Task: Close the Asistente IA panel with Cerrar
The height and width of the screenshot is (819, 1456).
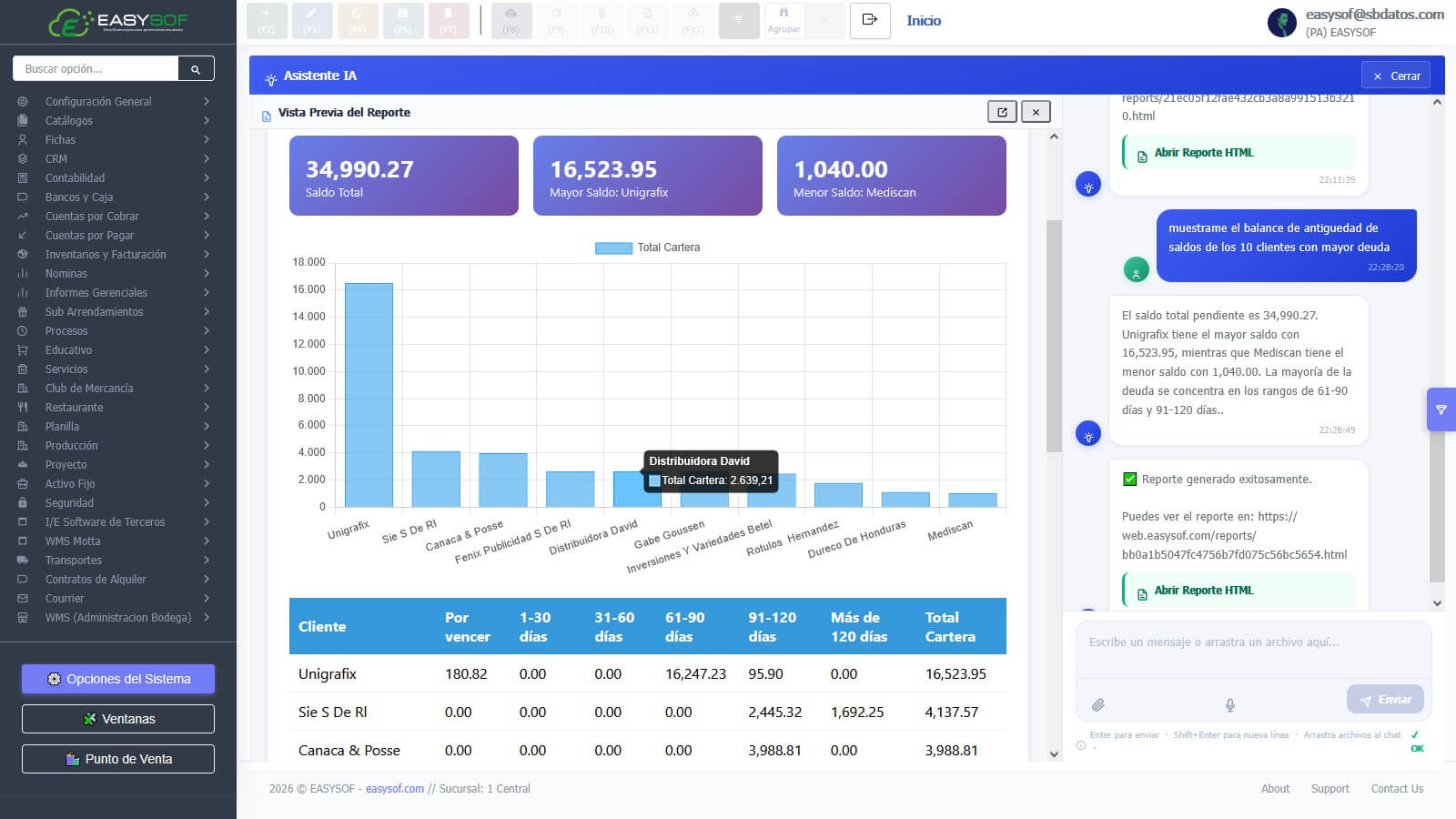Action: [1396, 76]
